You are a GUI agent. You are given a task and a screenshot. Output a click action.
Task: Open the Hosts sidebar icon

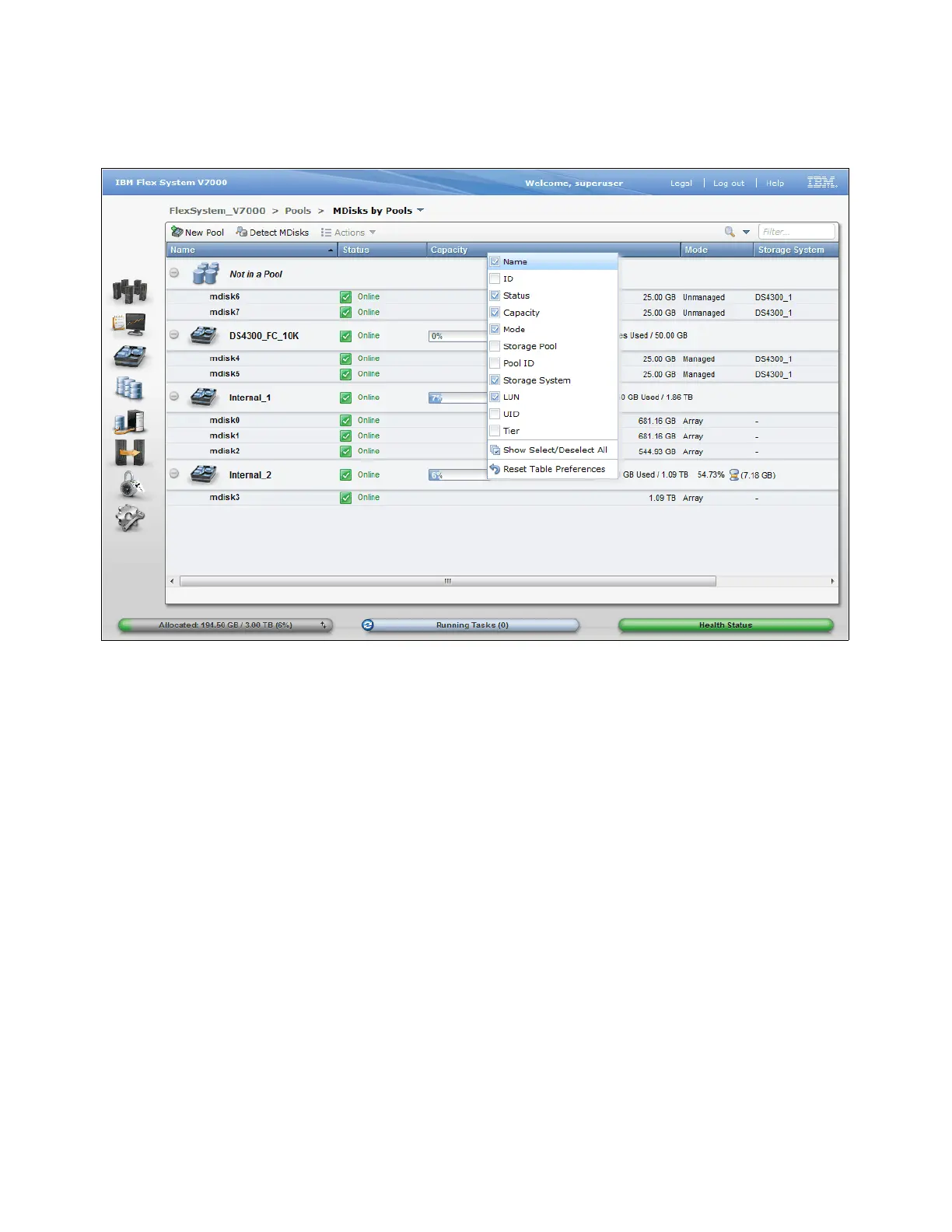click(x=130, y=421)
